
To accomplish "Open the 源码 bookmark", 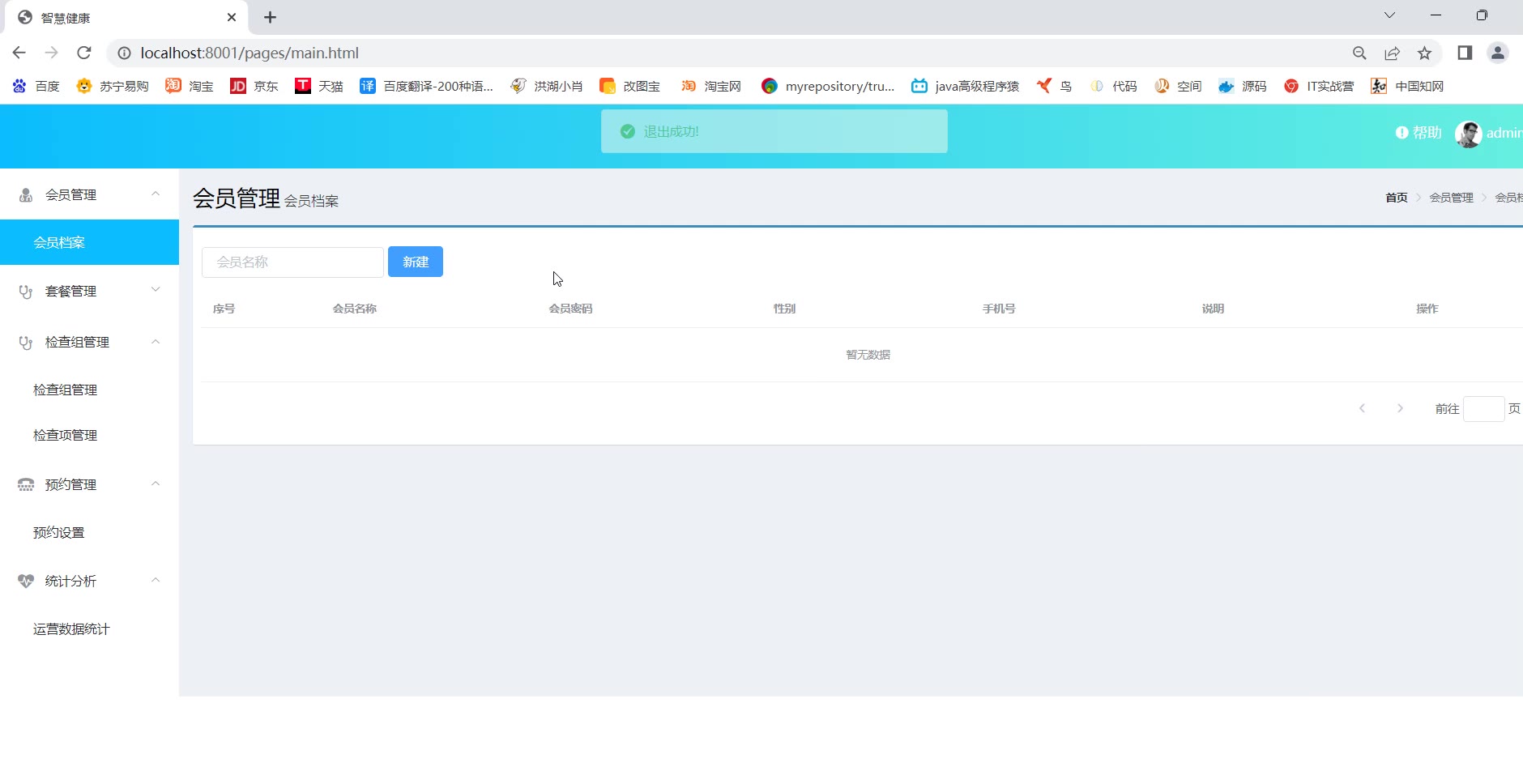I will point(1243,86).
